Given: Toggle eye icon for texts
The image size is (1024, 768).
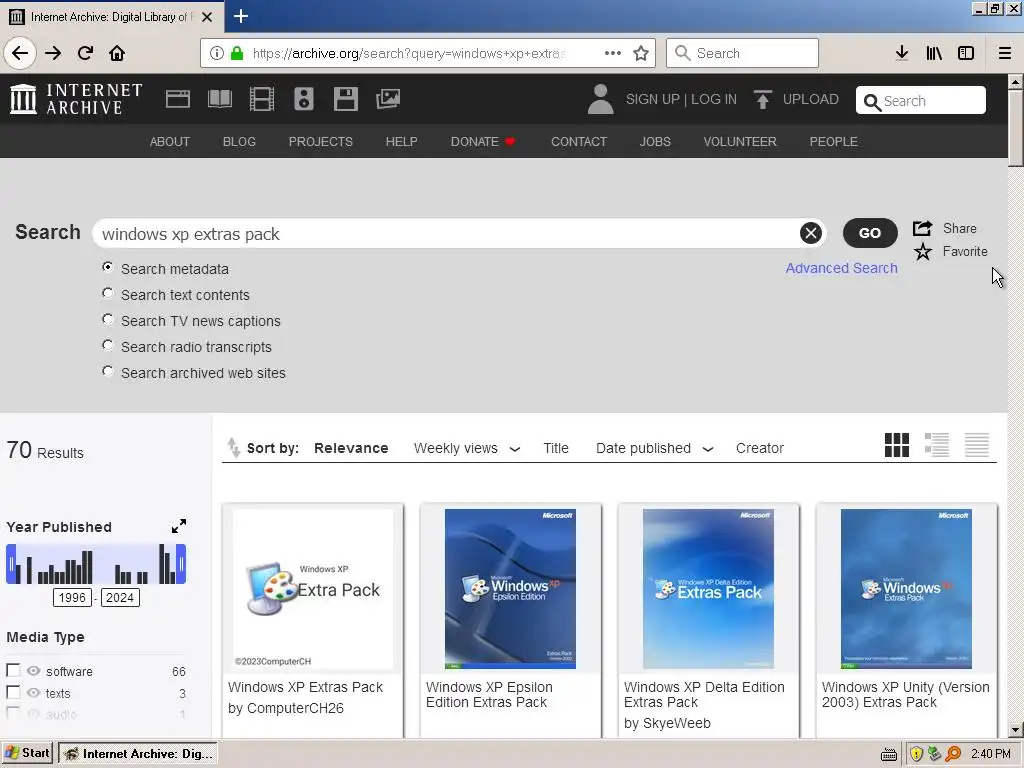Looking at the screenshot, I should click(x=33, y=692).
